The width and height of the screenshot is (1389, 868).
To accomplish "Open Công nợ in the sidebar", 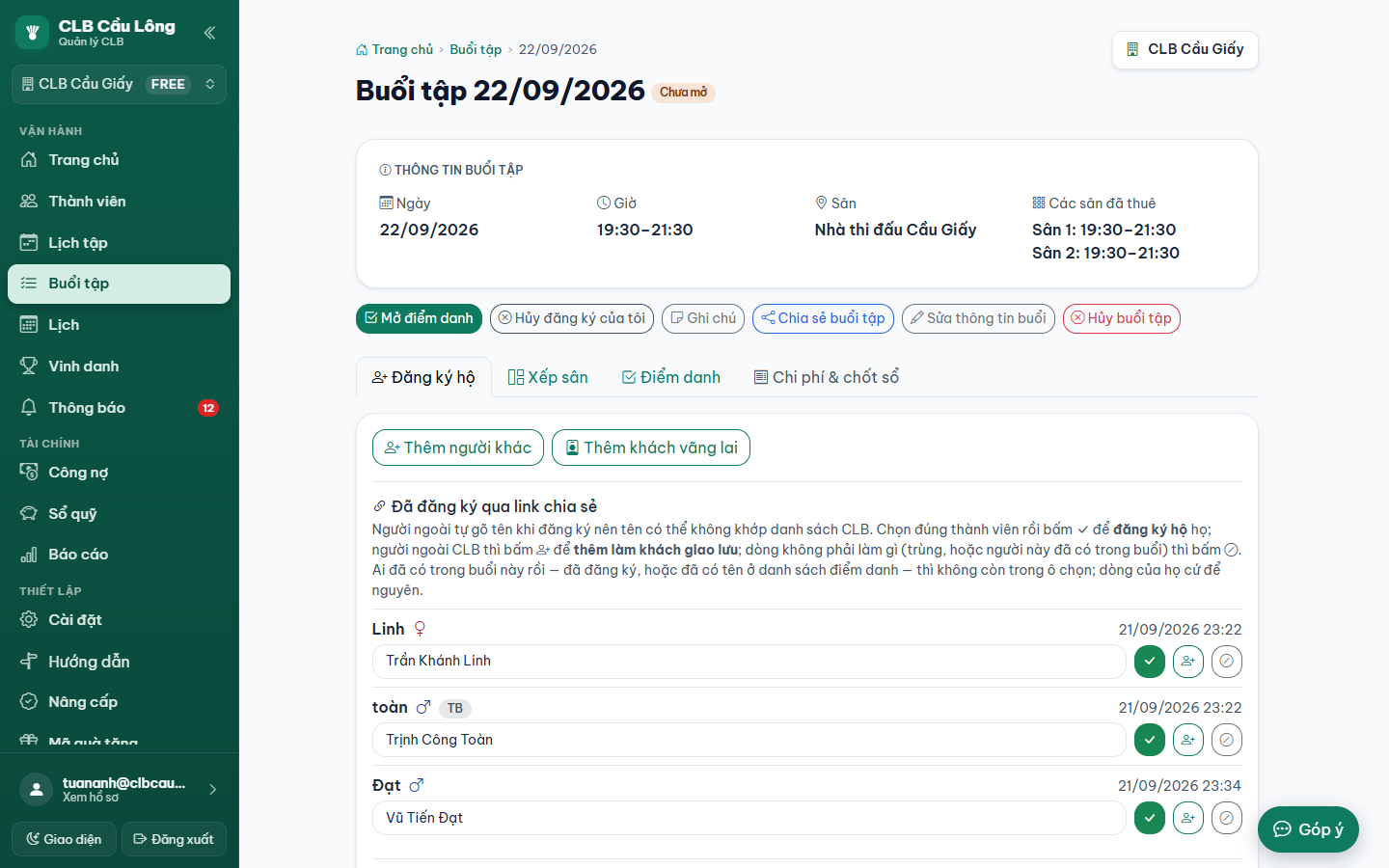I will click(x=119, y=473).
